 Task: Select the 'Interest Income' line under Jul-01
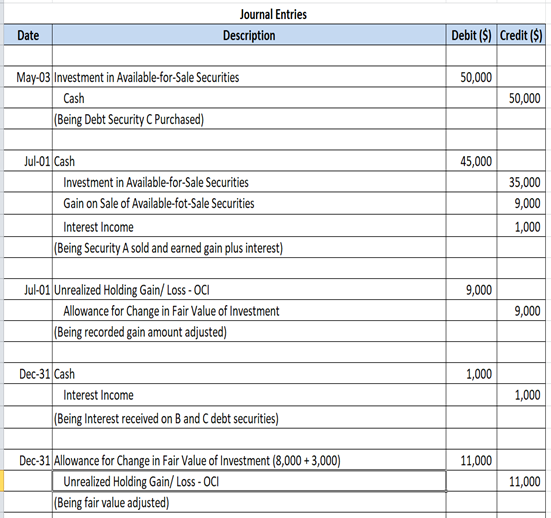249,227
